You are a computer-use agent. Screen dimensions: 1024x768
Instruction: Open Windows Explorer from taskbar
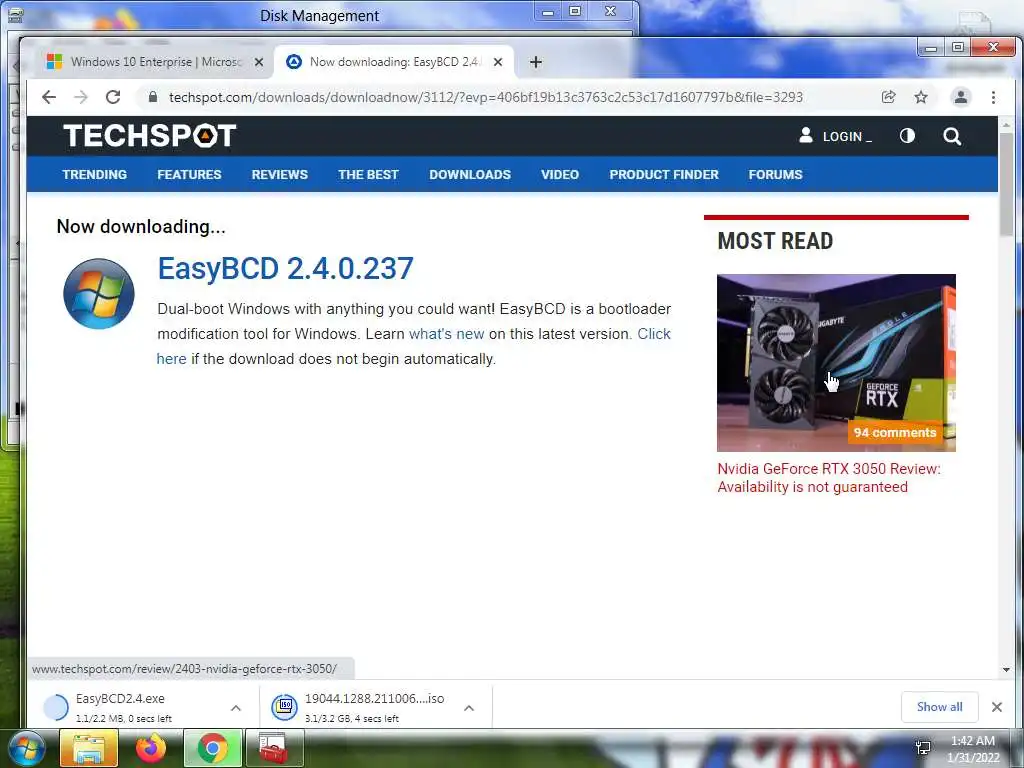click(x=89, y=748)
